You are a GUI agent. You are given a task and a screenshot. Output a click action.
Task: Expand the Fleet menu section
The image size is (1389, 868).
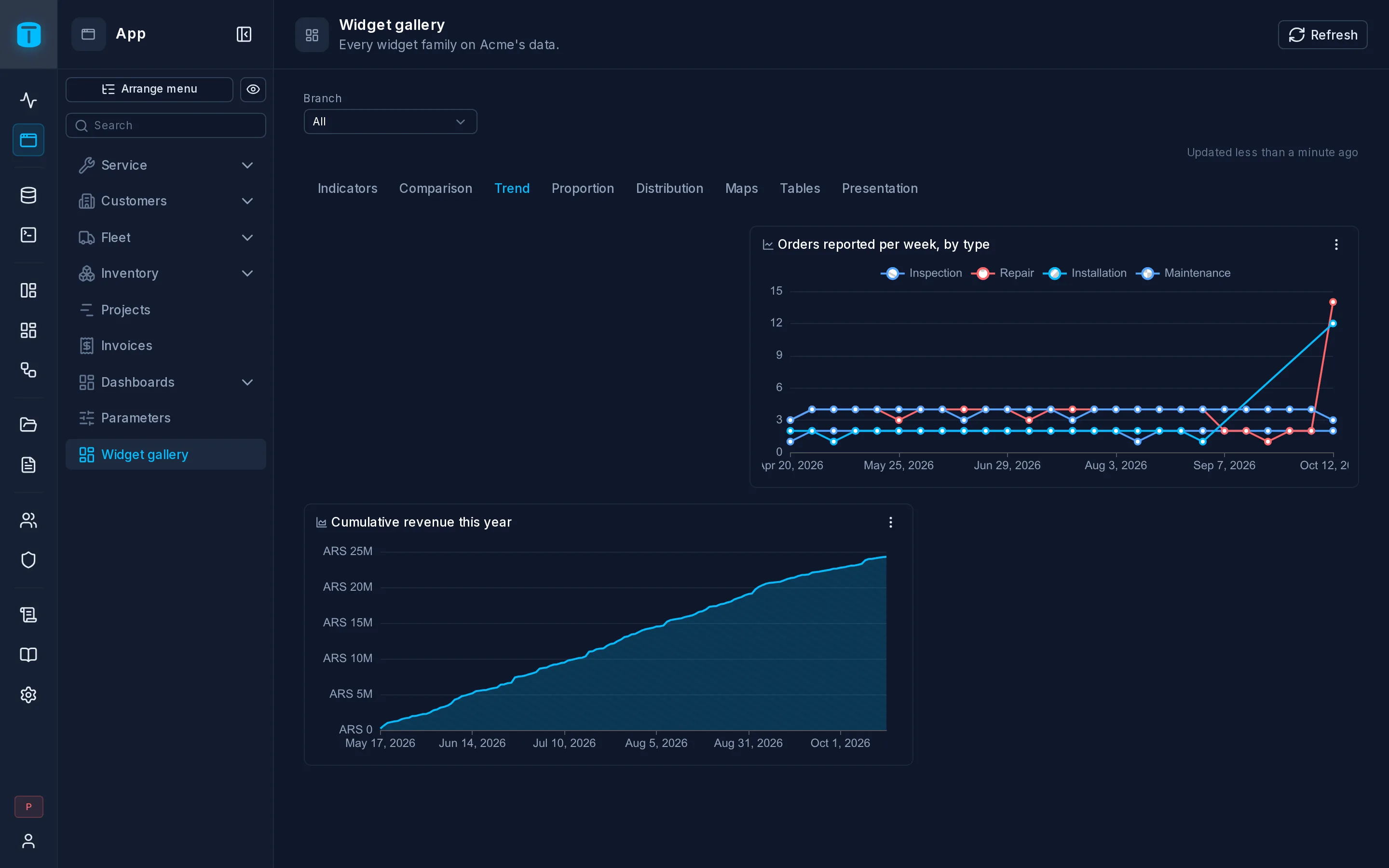pos(166,238)
